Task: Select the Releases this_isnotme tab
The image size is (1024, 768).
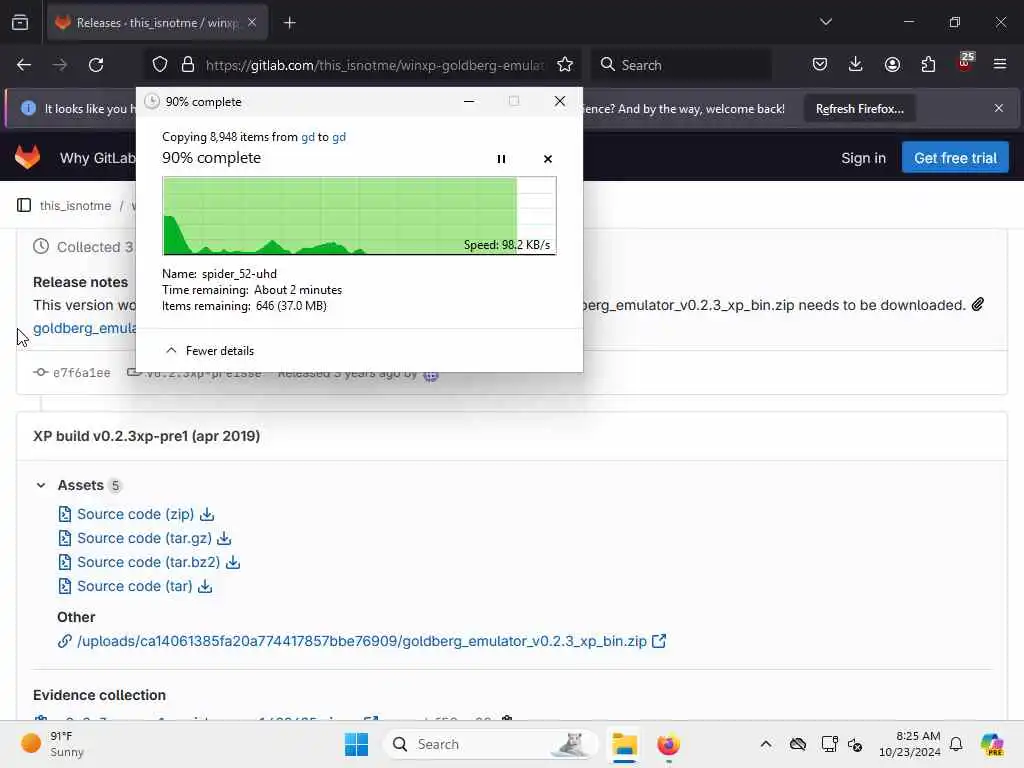Action: 157,23
